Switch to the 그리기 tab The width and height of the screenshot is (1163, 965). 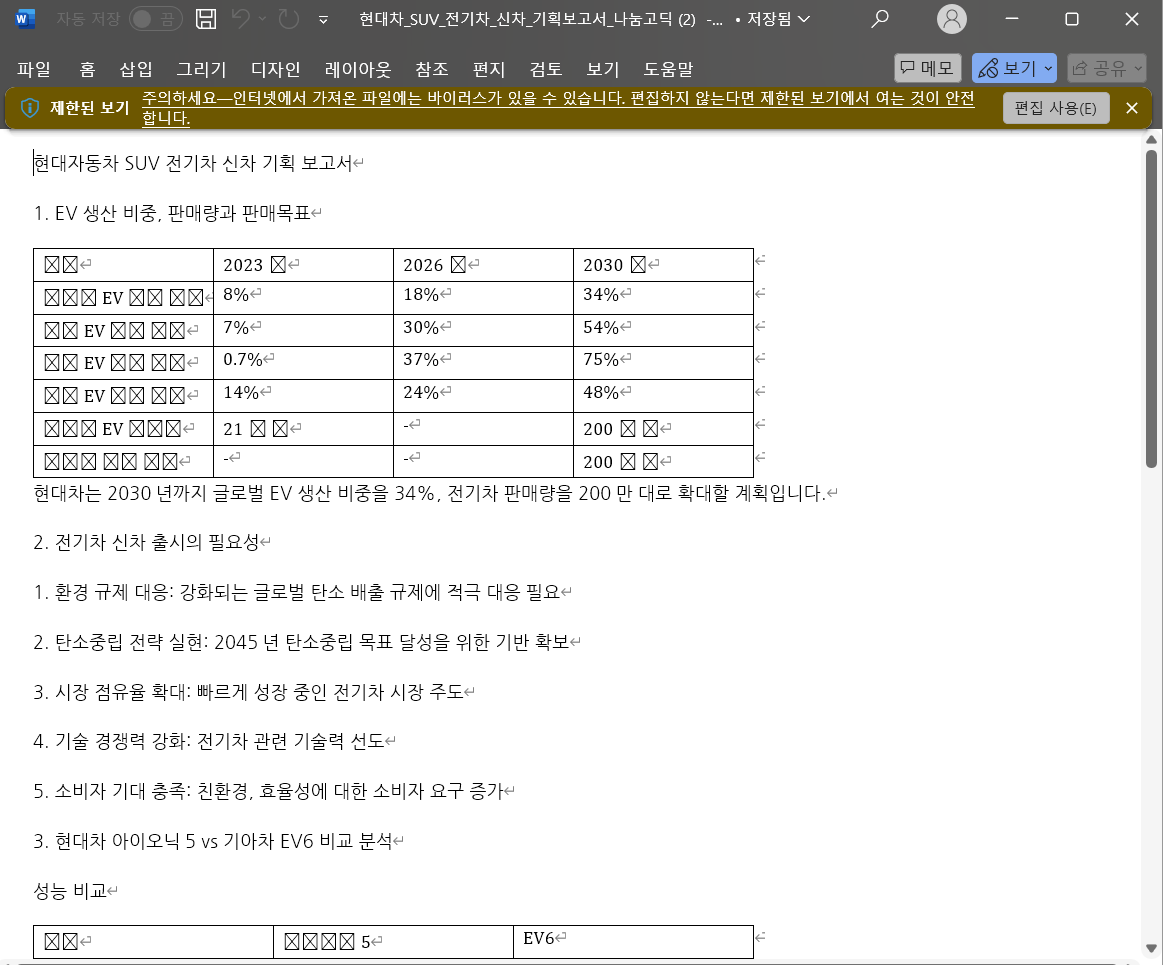202,69
